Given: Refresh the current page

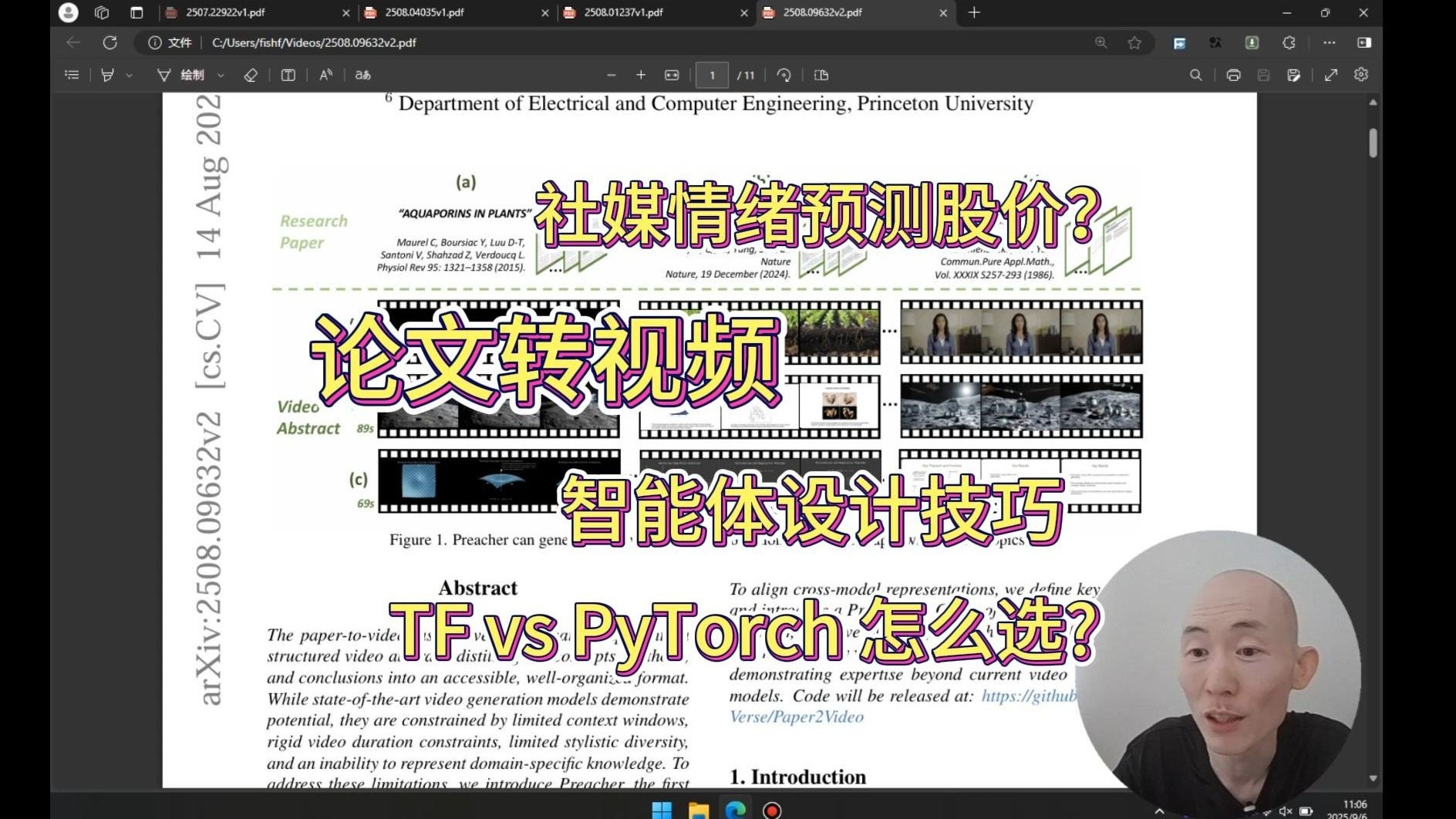Looking at the screenshot, I should pyautogui.click(x=110, y=42).
